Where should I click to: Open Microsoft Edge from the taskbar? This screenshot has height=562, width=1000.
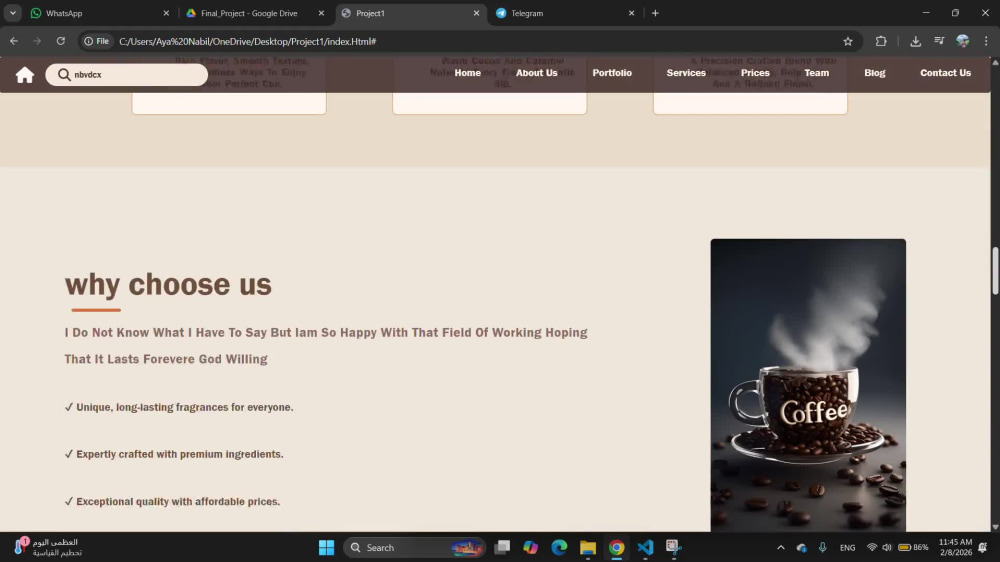click(559, 547)
